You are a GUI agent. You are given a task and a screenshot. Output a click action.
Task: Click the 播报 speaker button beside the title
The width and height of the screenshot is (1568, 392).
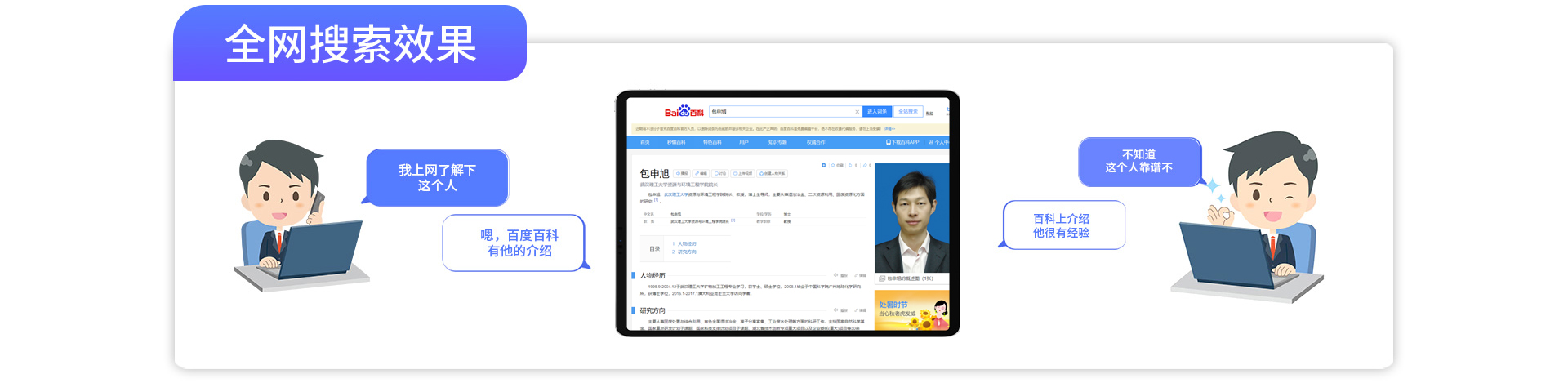pyautogui.click(x=682, y=173)
